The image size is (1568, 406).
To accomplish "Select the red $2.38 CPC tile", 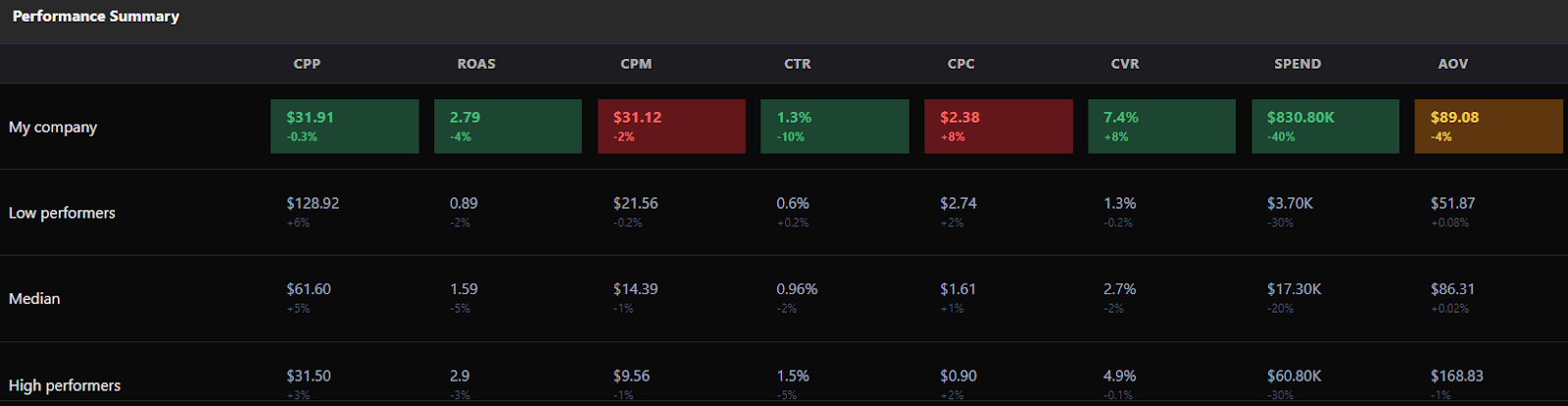I will 999,126.
